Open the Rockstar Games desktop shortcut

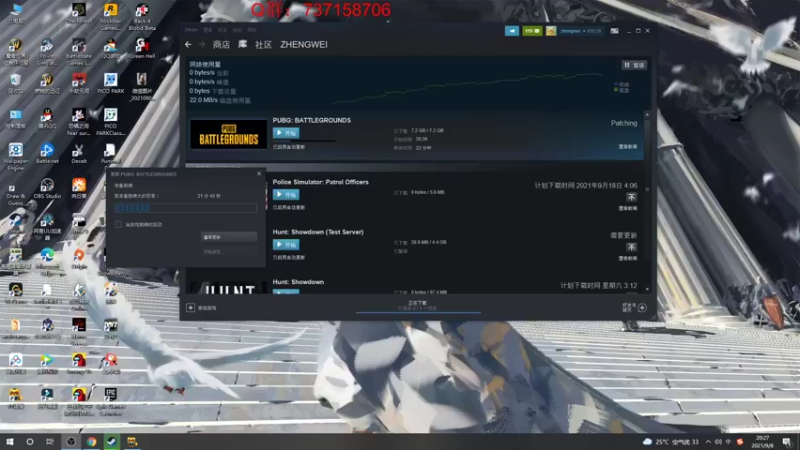(110, 17)
